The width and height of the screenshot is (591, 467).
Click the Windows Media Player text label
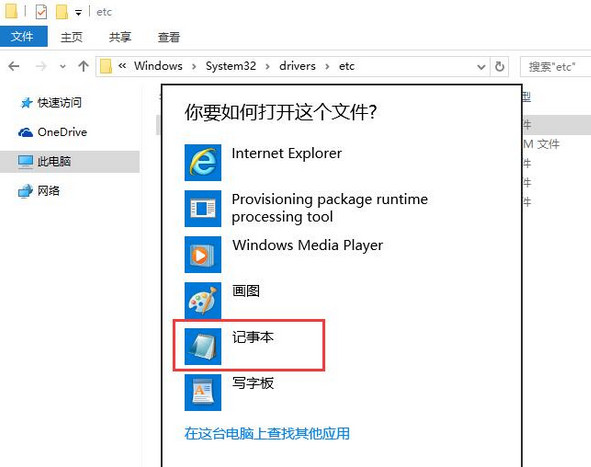click(x=308, y=245)
